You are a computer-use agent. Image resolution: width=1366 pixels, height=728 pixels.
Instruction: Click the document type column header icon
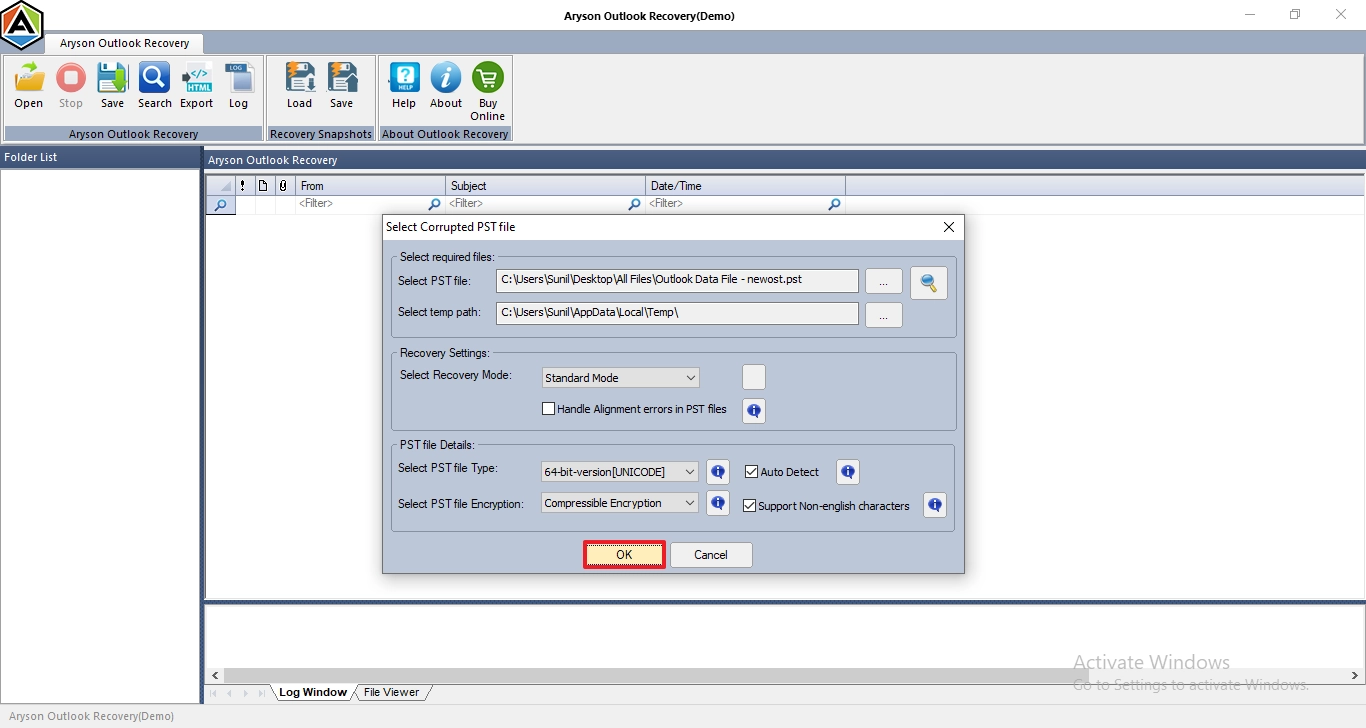point(263,186)
